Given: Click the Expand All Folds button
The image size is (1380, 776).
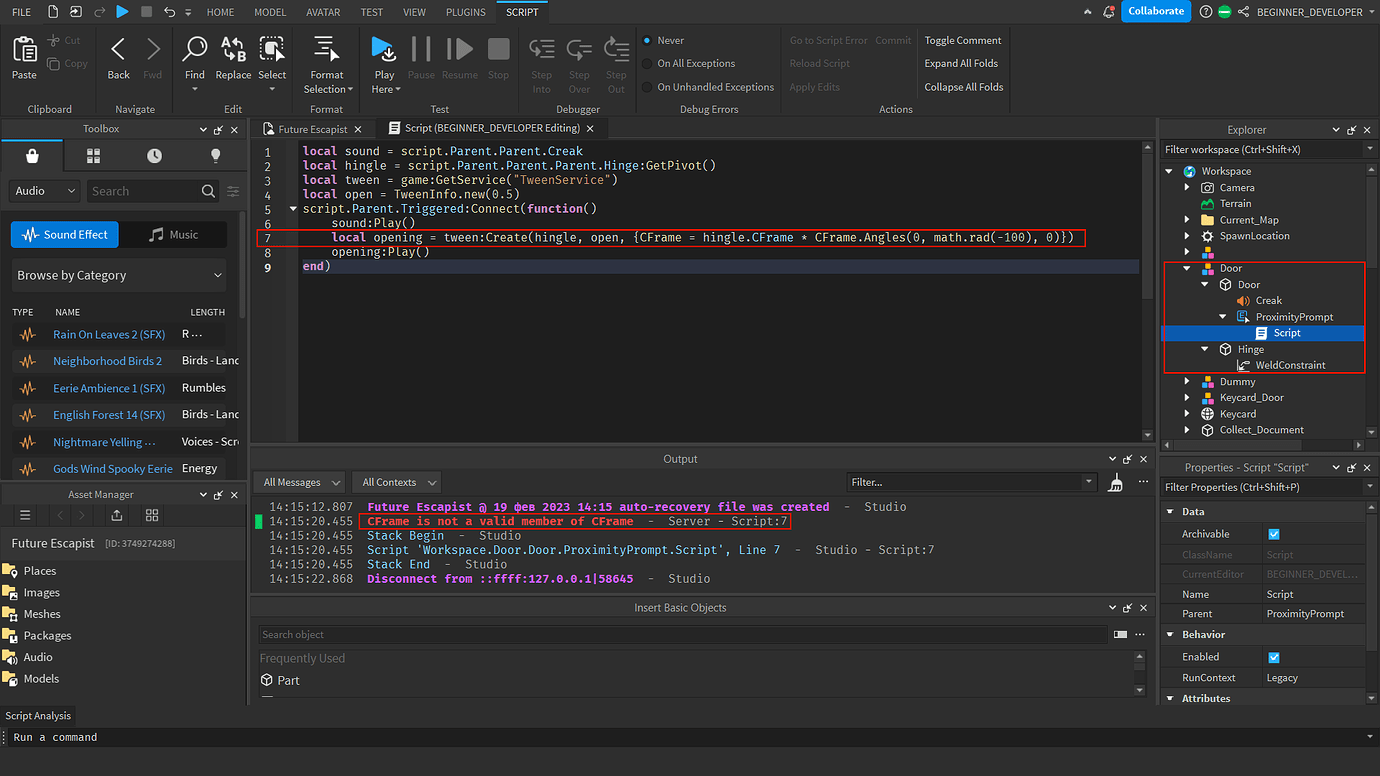Looking at the screenshot, I should pyautogui.click(x=960, y=62).
